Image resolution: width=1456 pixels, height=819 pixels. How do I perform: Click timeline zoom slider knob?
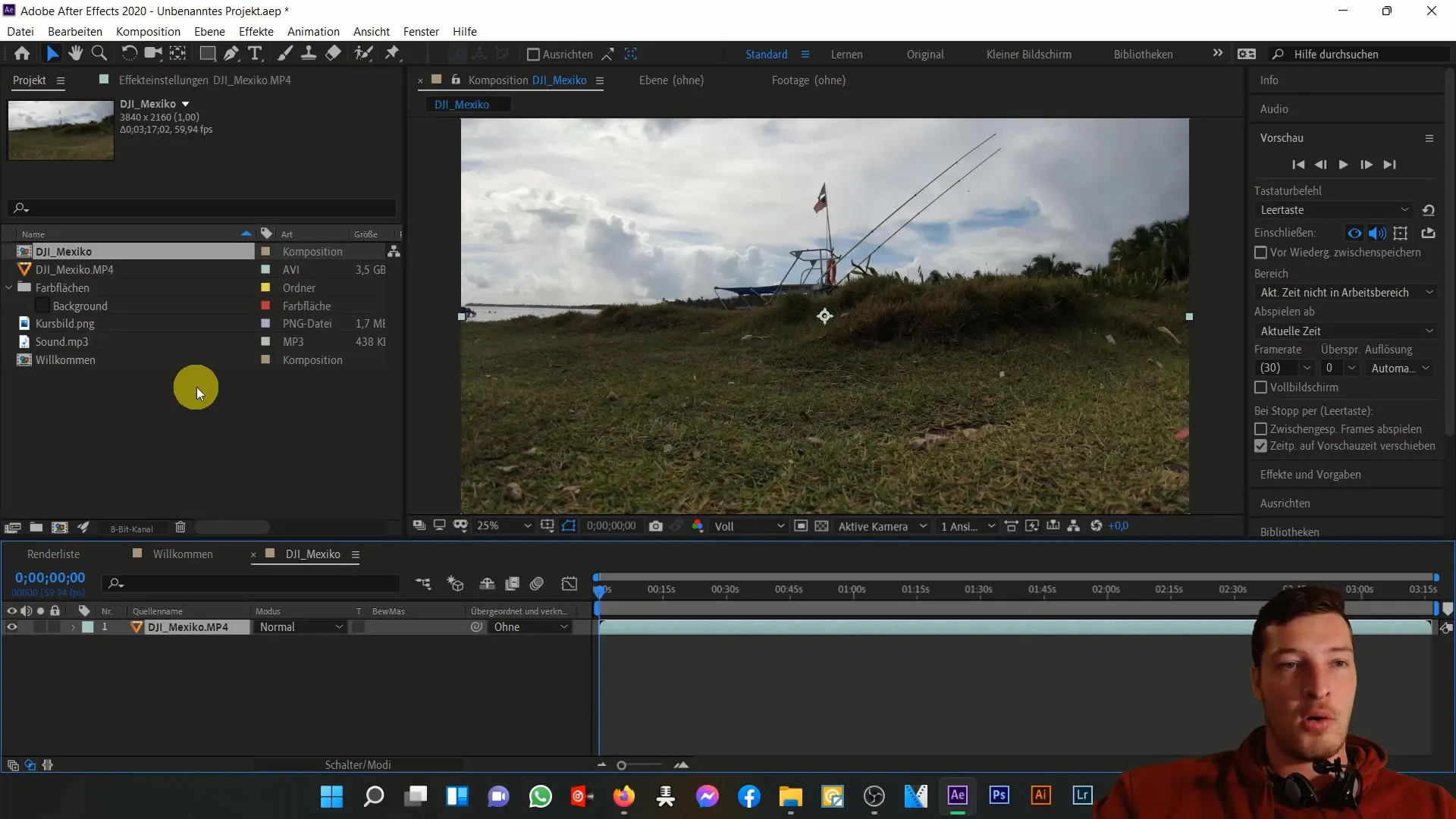621,766
